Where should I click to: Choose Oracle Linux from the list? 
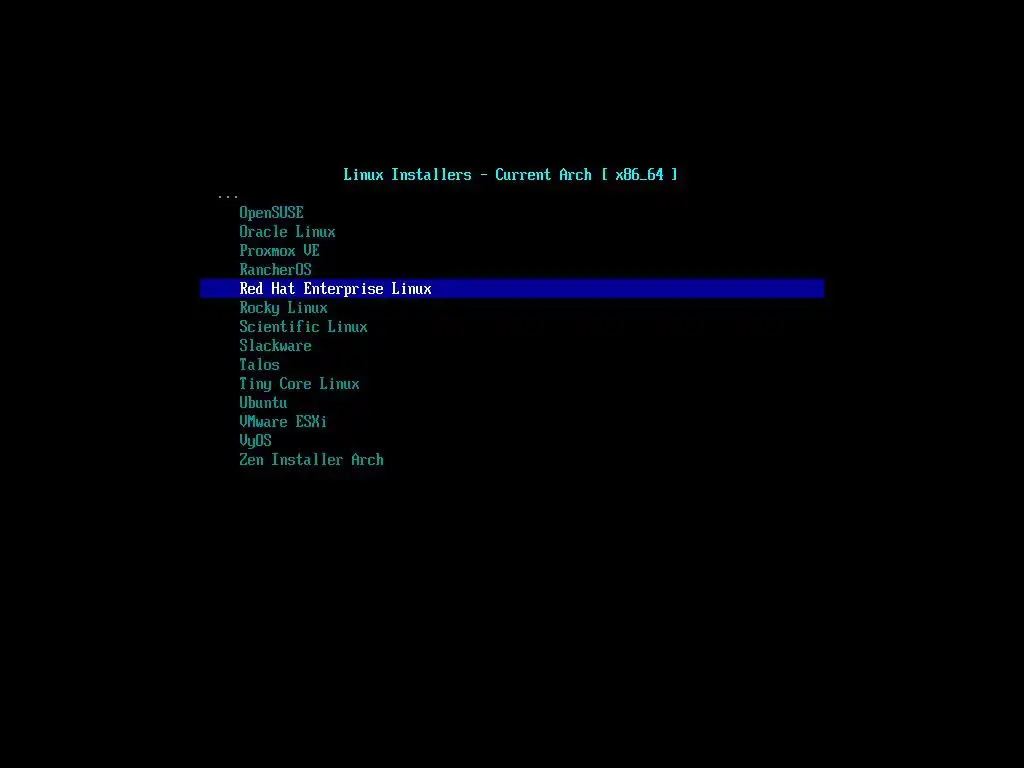[287, 232]
